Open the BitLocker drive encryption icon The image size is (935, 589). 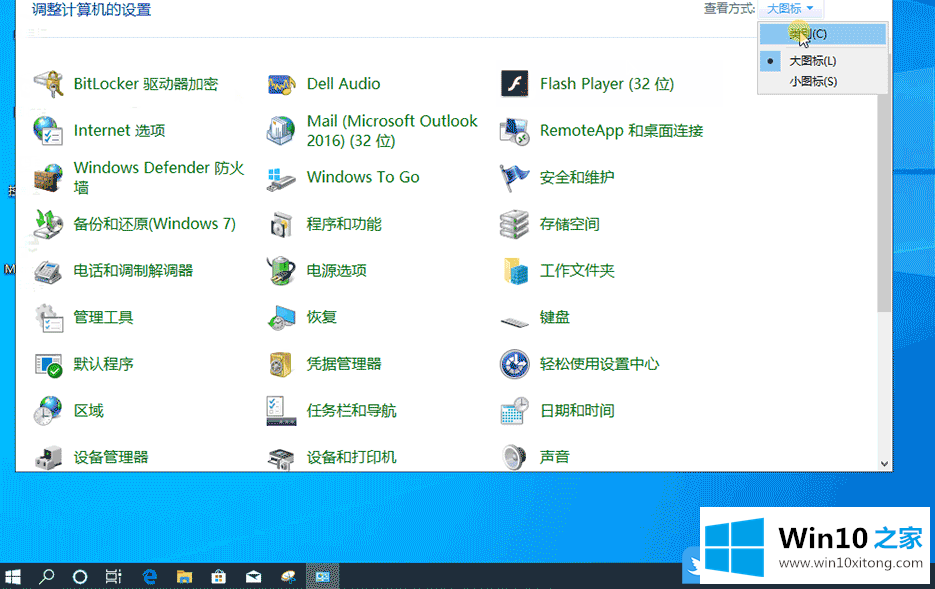click(x=48, y=84)
